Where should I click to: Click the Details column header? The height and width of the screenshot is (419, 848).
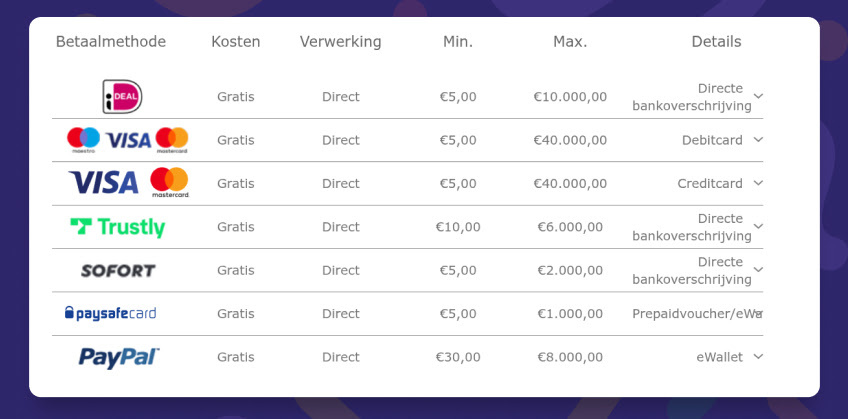click(x=717, y=42)
